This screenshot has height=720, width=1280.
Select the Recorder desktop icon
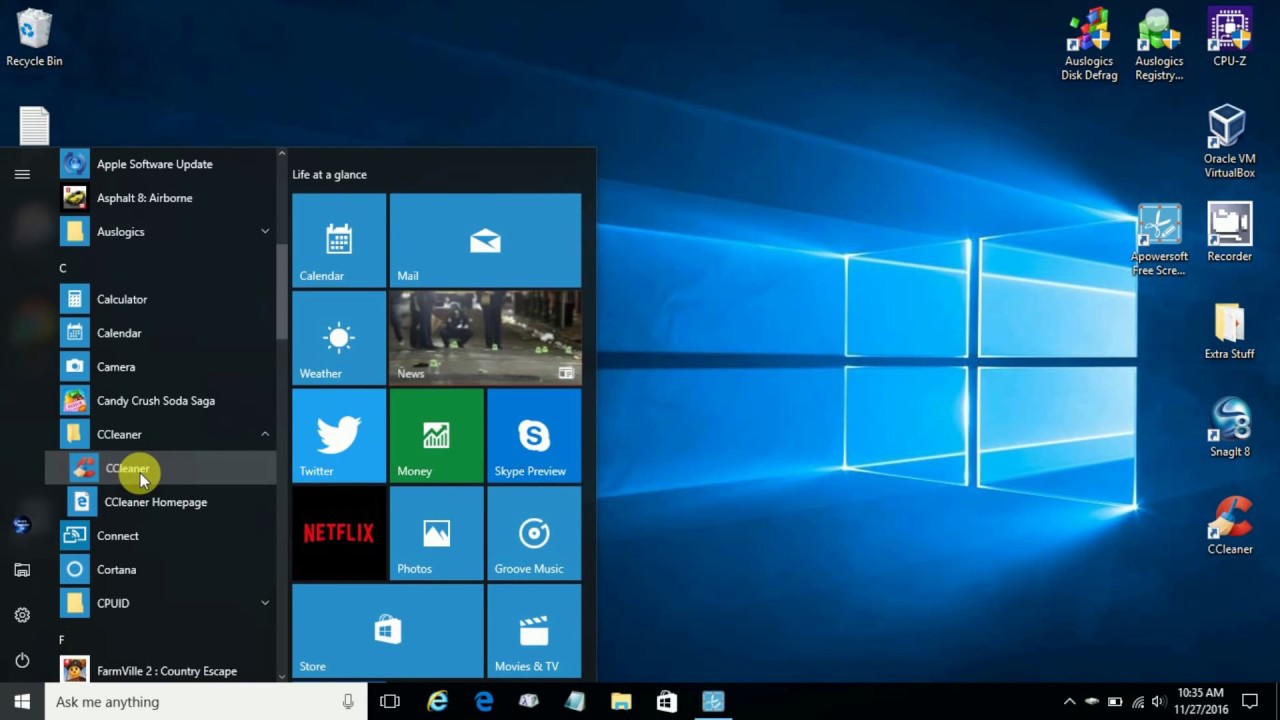pos(1229,233)
